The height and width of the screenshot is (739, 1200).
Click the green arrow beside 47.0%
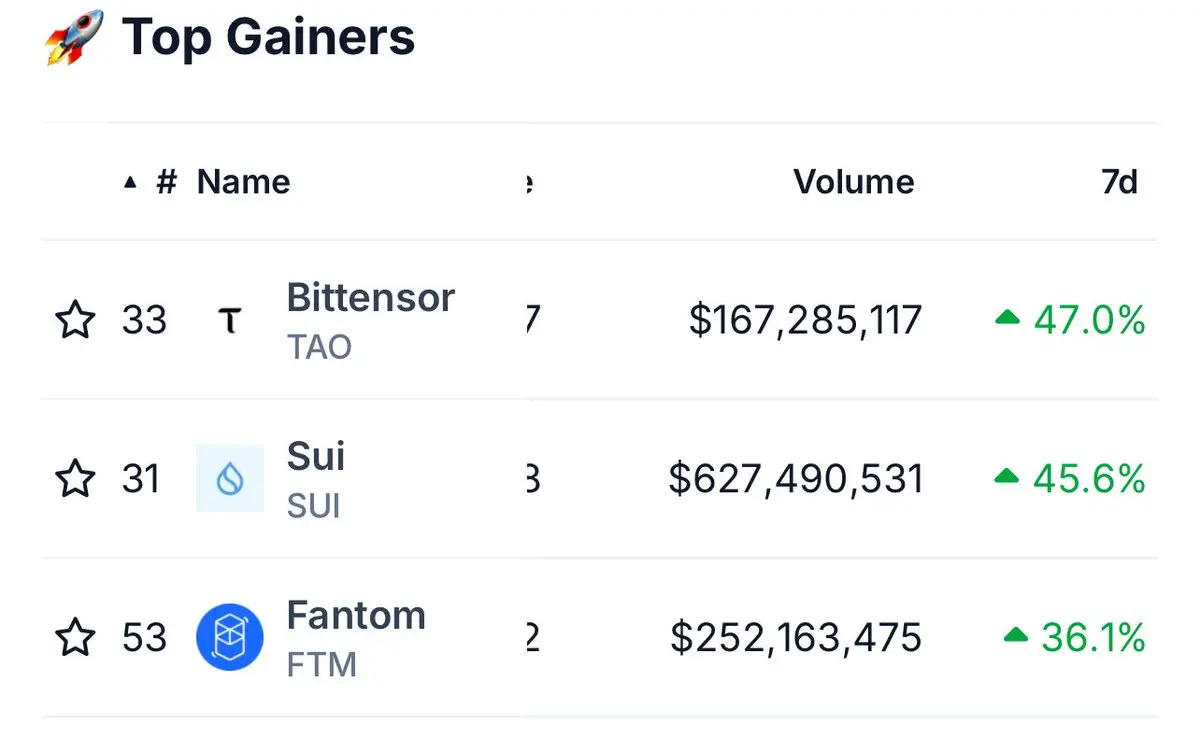pyautogui.click(x=1007, y=318)
